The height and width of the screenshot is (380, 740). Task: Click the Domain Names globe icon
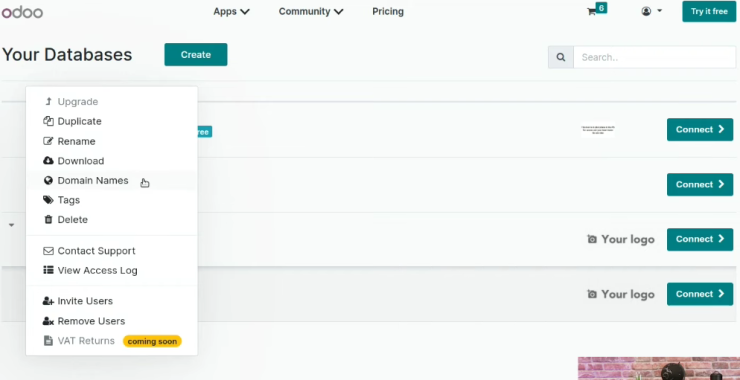click(48, 180)
